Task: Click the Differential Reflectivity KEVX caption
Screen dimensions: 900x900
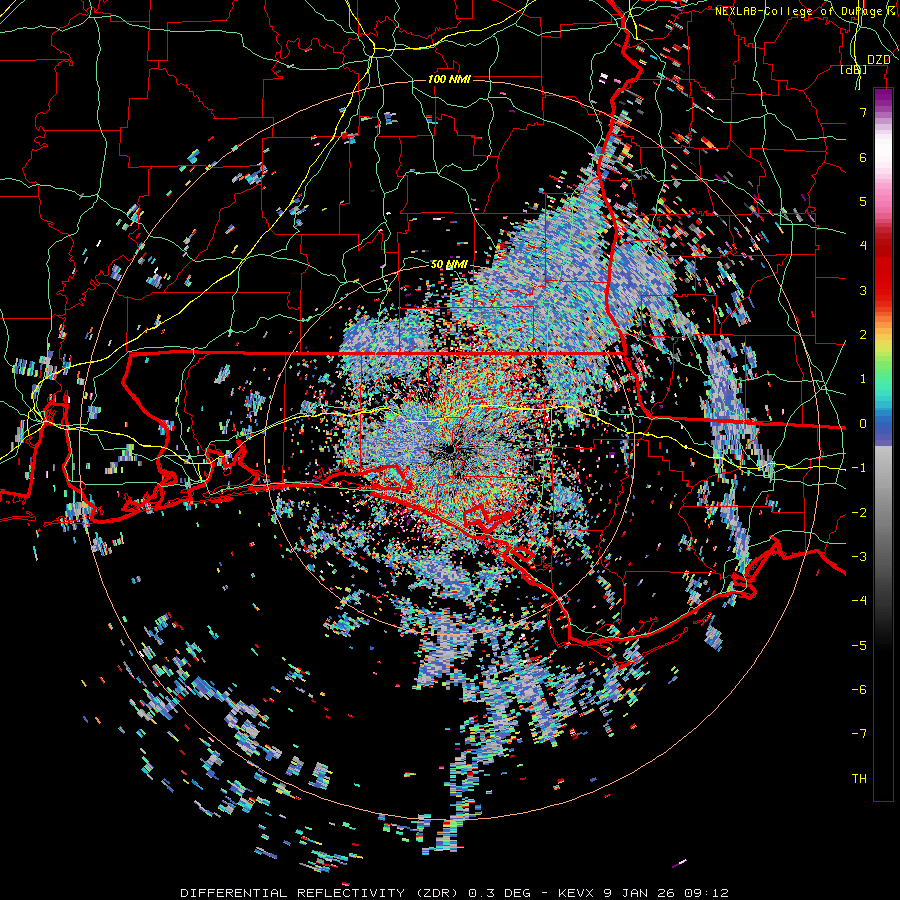Action: [x=454, y=893]
